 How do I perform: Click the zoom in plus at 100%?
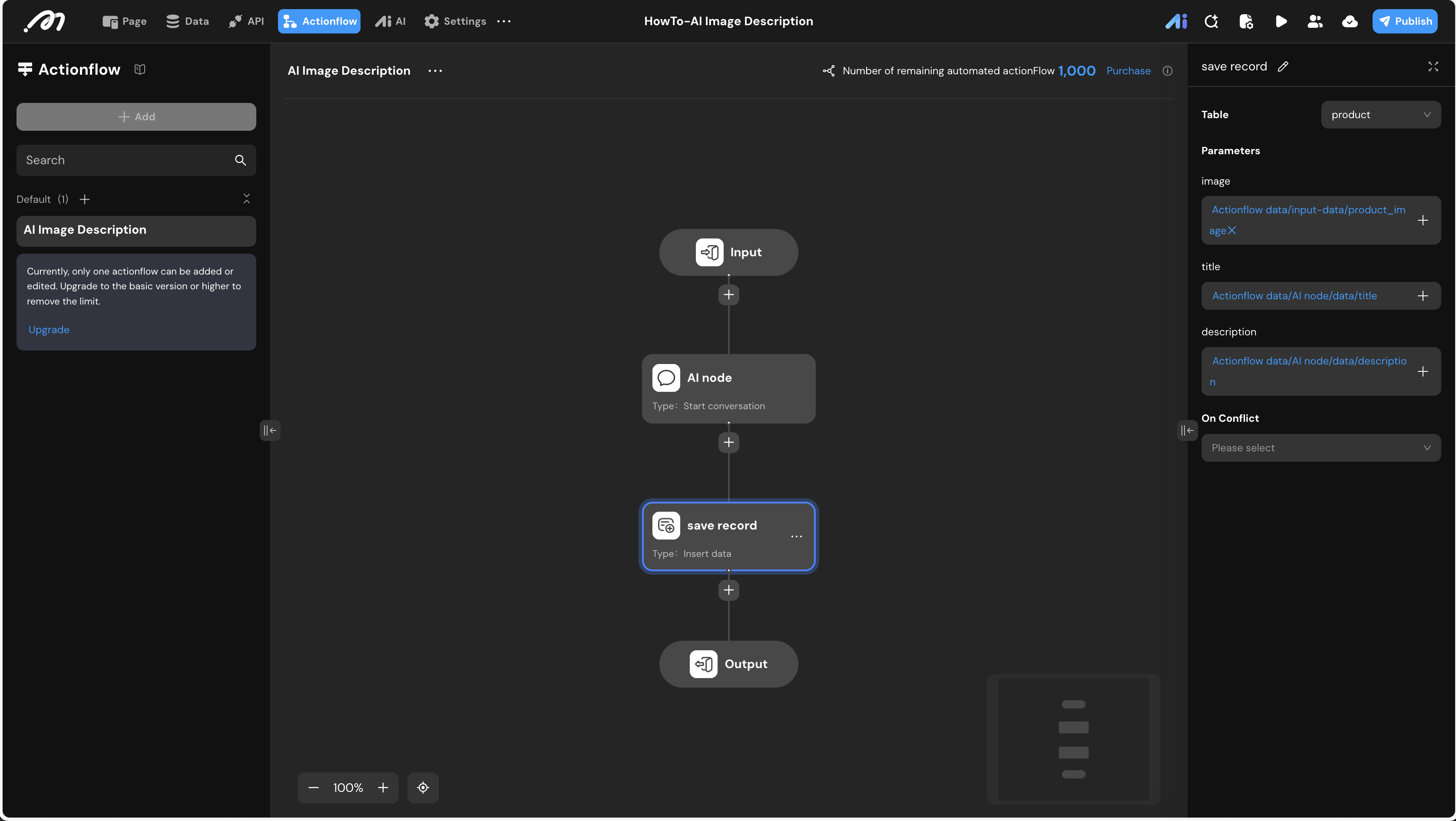click(x=383, y=788)
